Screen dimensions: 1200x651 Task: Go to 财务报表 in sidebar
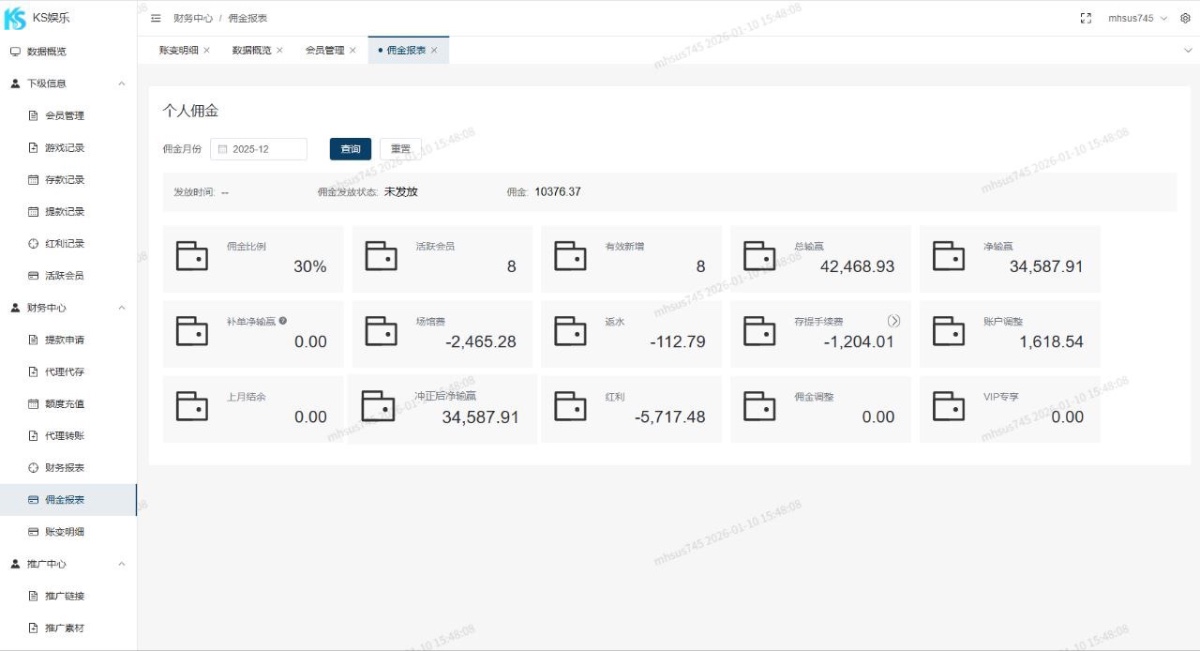[x=64, y=468]
